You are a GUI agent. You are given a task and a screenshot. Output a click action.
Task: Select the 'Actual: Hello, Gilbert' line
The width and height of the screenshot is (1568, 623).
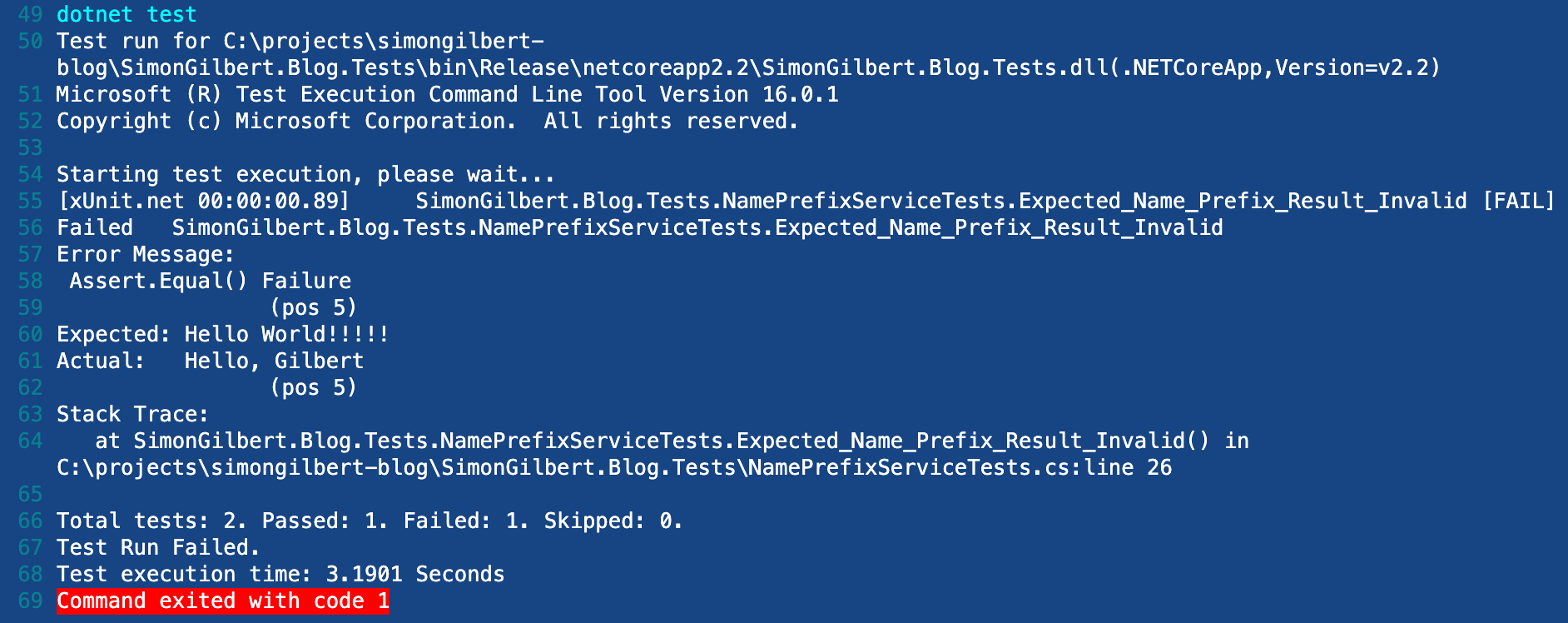tap(211, 361)
